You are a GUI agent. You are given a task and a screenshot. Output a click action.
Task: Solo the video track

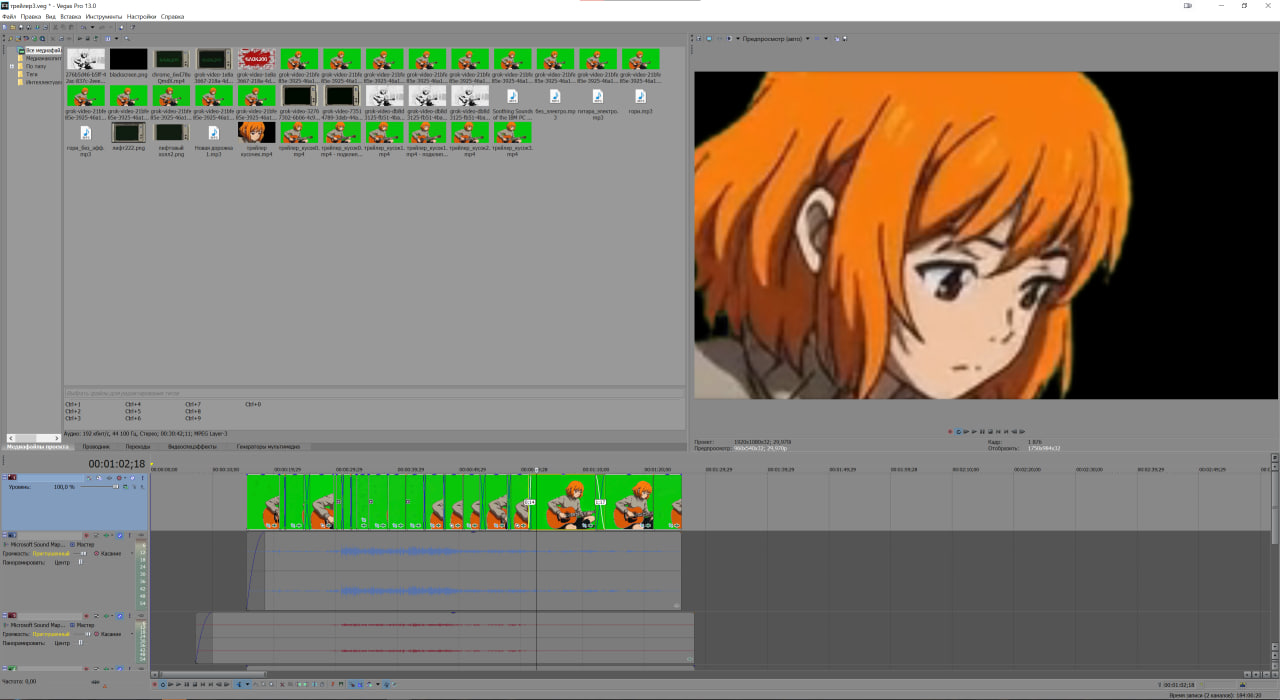point(142,478)
